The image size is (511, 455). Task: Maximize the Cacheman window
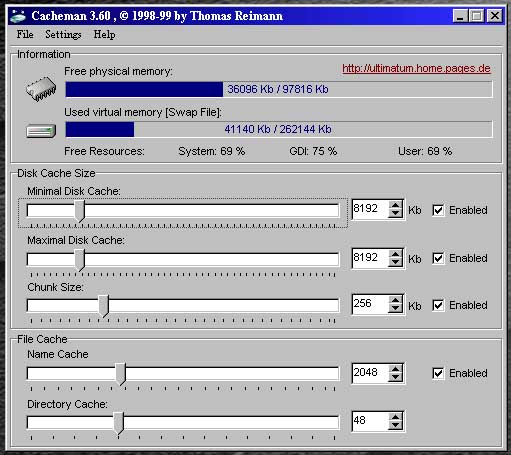(476, 16)
